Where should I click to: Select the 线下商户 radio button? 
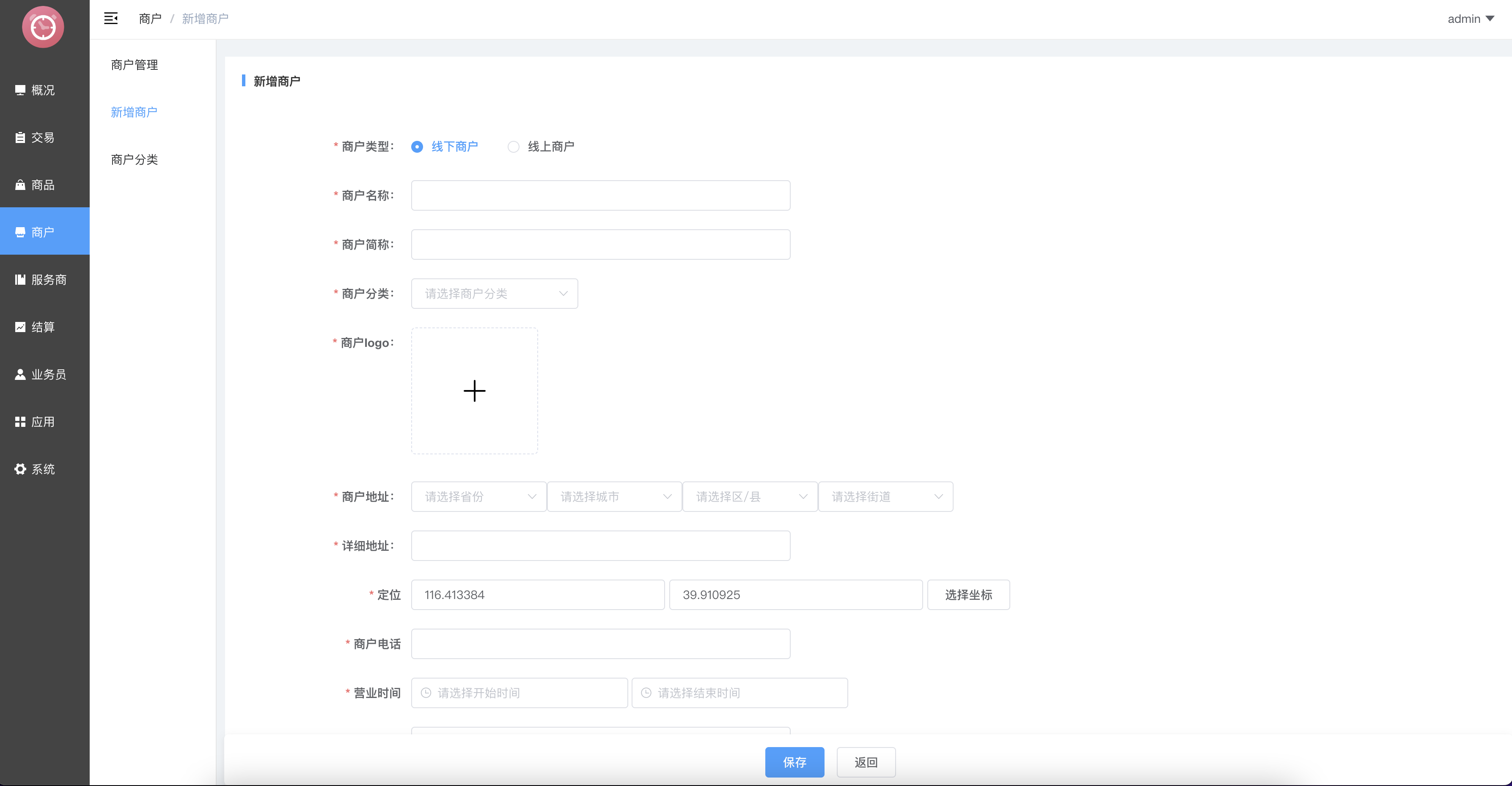pyautogui.click(x=417, y=147)
